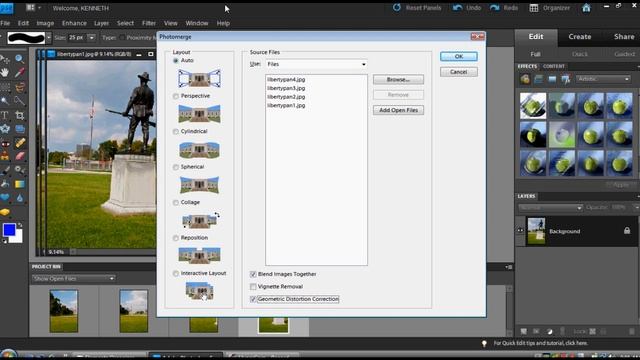Click the home icon in the top bar

coord(586,8)
